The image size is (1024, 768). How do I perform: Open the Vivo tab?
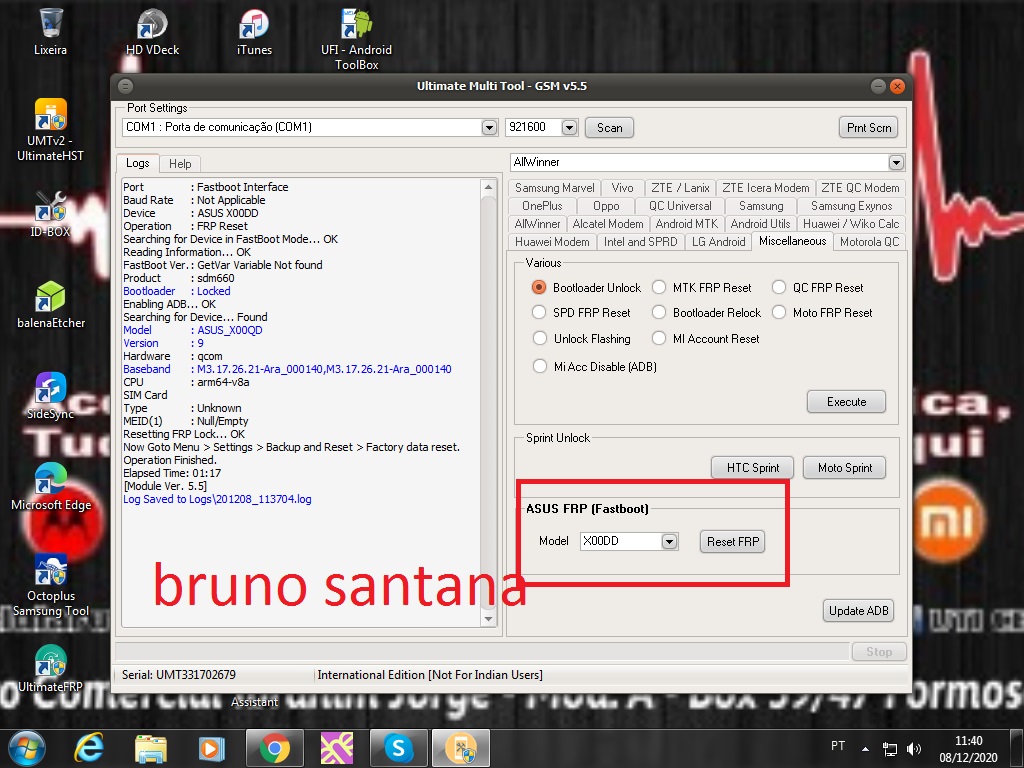622,188
